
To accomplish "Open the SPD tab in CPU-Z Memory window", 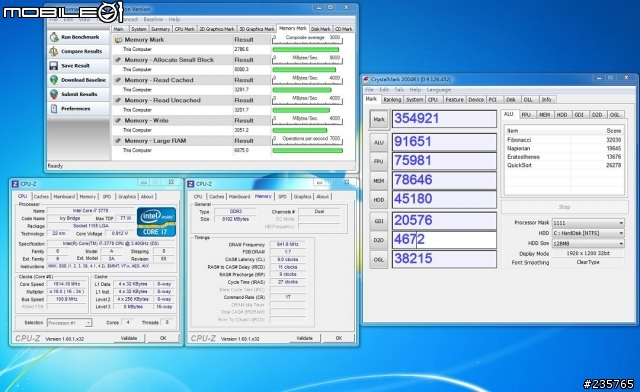I will click(282, 196).
